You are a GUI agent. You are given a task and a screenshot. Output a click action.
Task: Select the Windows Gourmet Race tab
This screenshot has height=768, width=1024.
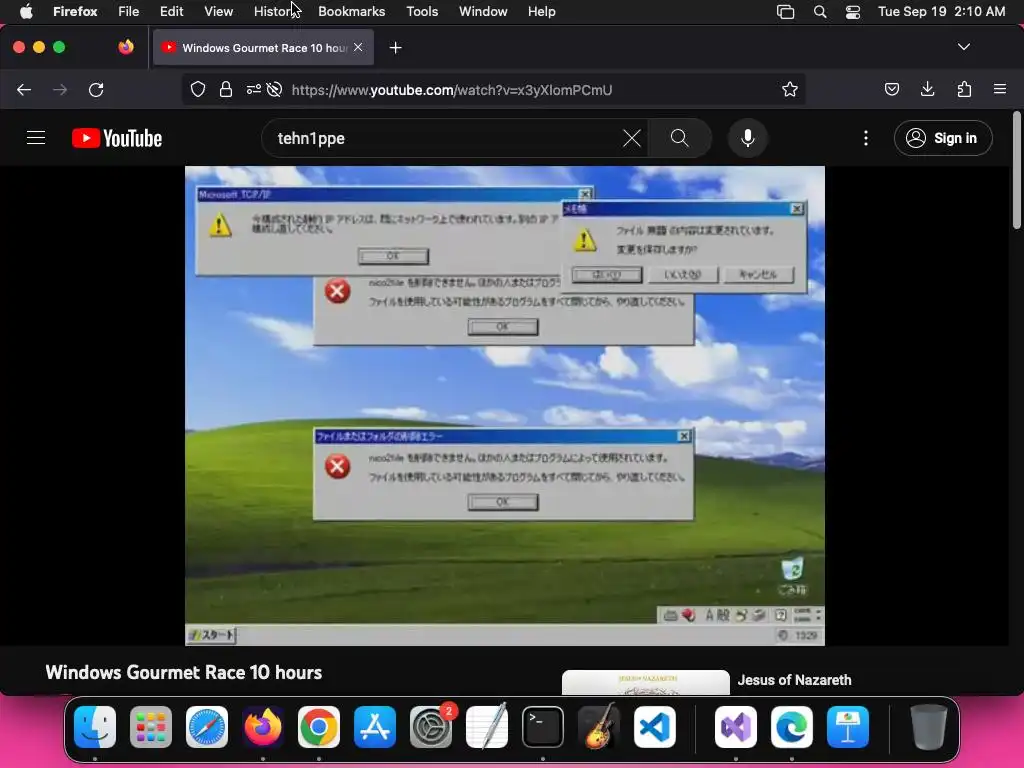(263, 48)
